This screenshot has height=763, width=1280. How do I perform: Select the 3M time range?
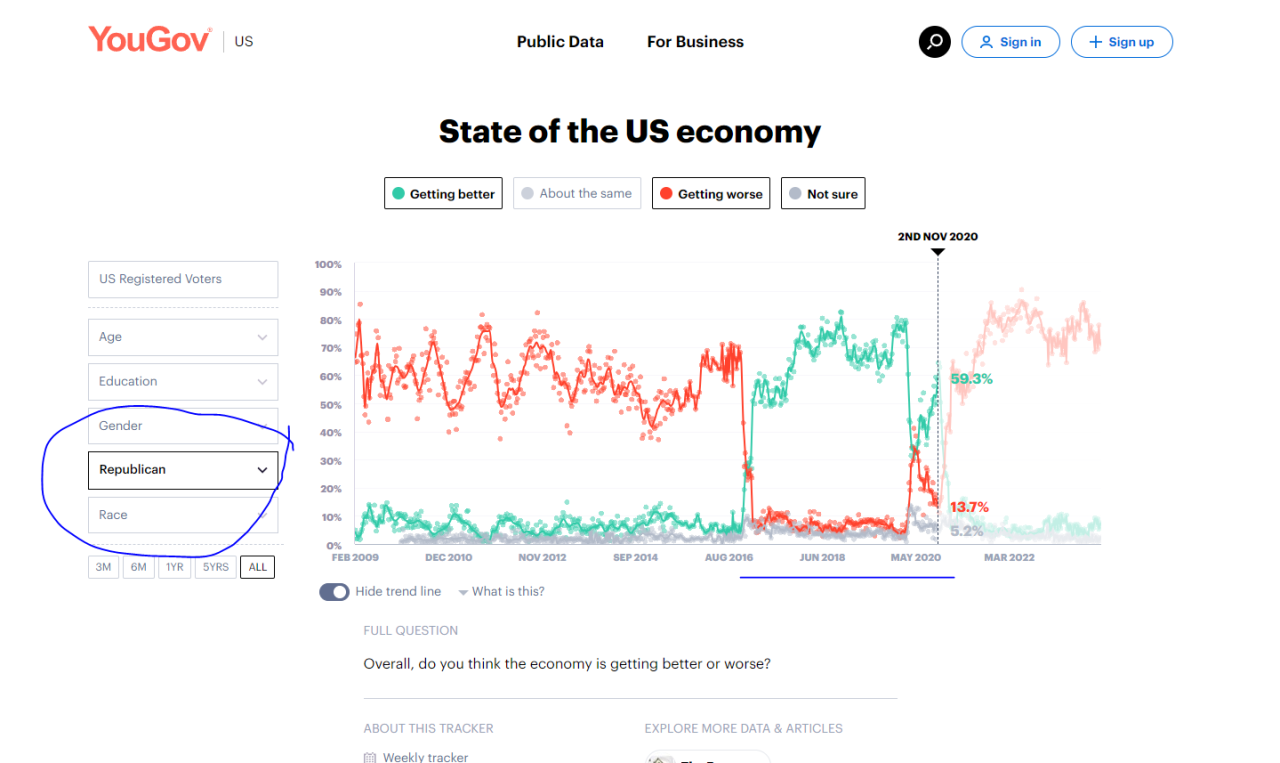pos(103,567)
